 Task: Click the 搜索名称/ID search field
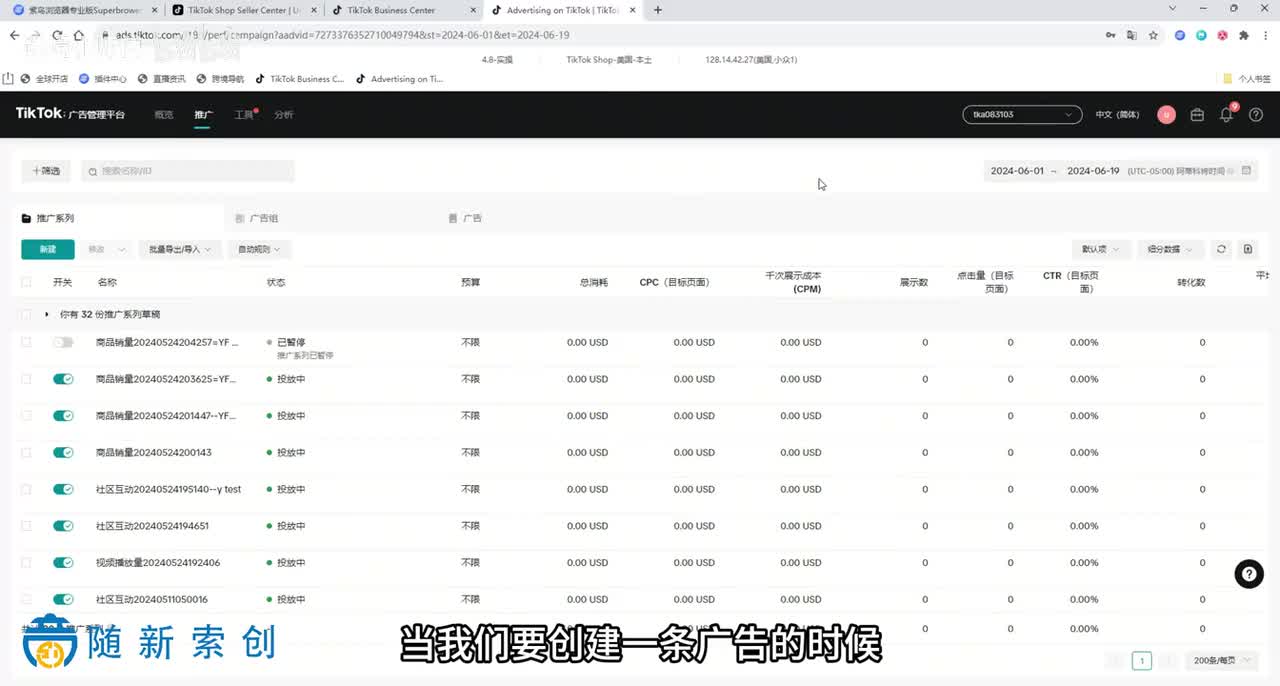(x=188, y=171)
